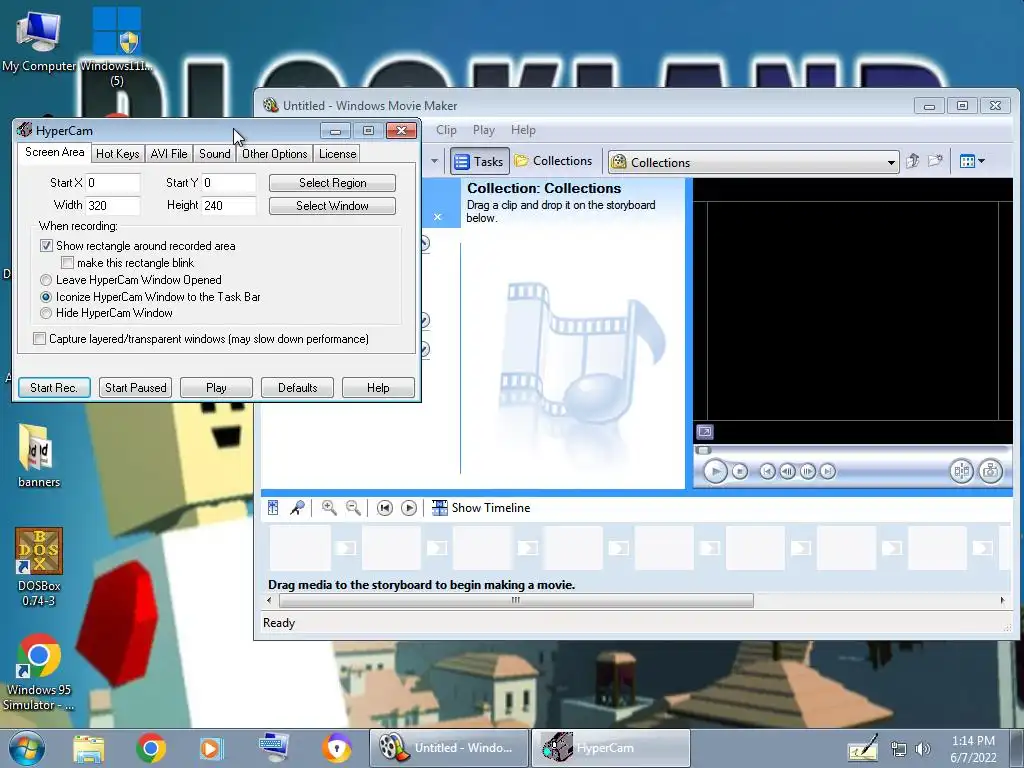Click the Height input field
Viewport: 1024px width, 768px height.
229,205
